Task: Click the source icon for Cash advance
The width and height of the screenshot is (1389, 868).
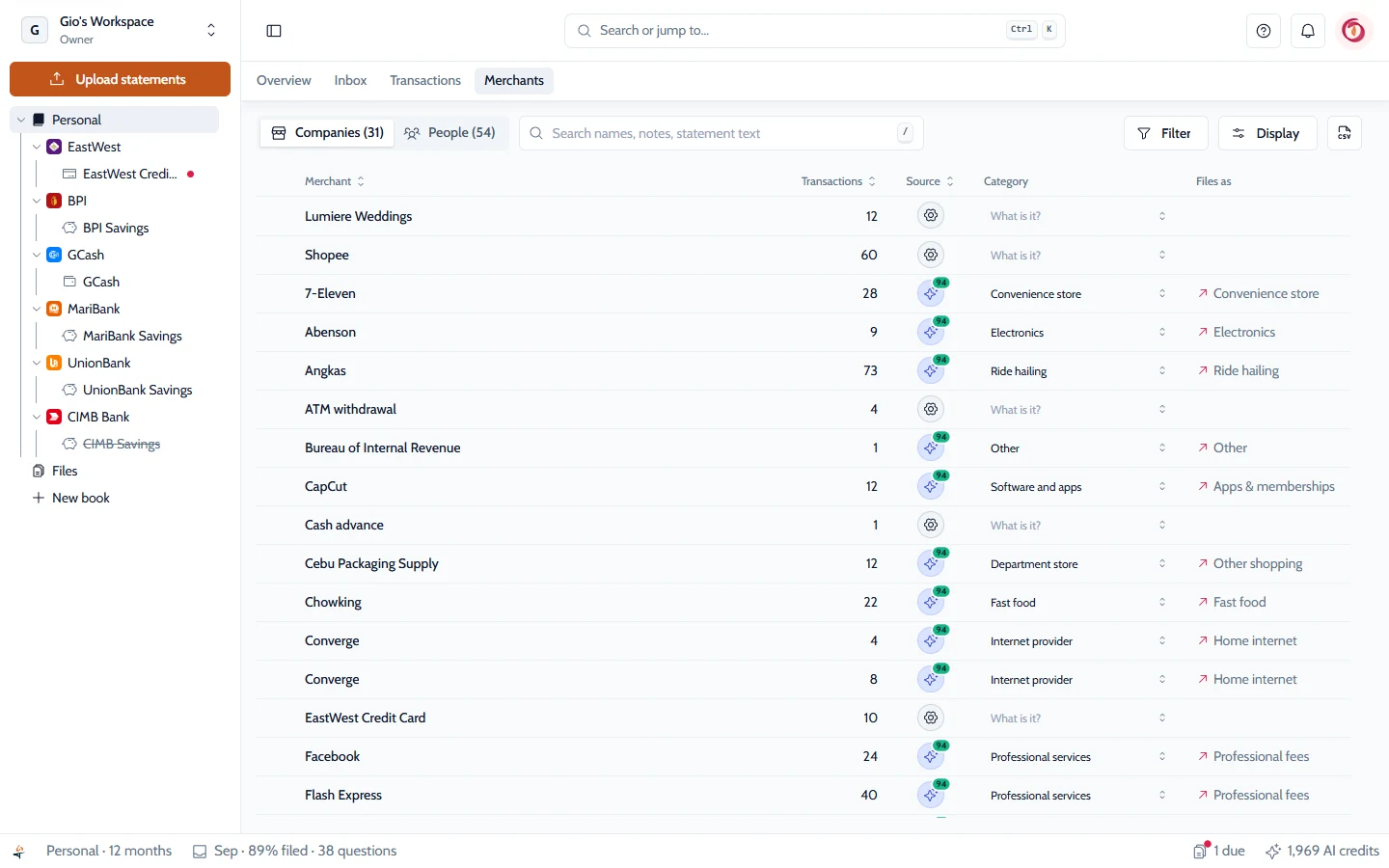Action: tap(931, 525)
